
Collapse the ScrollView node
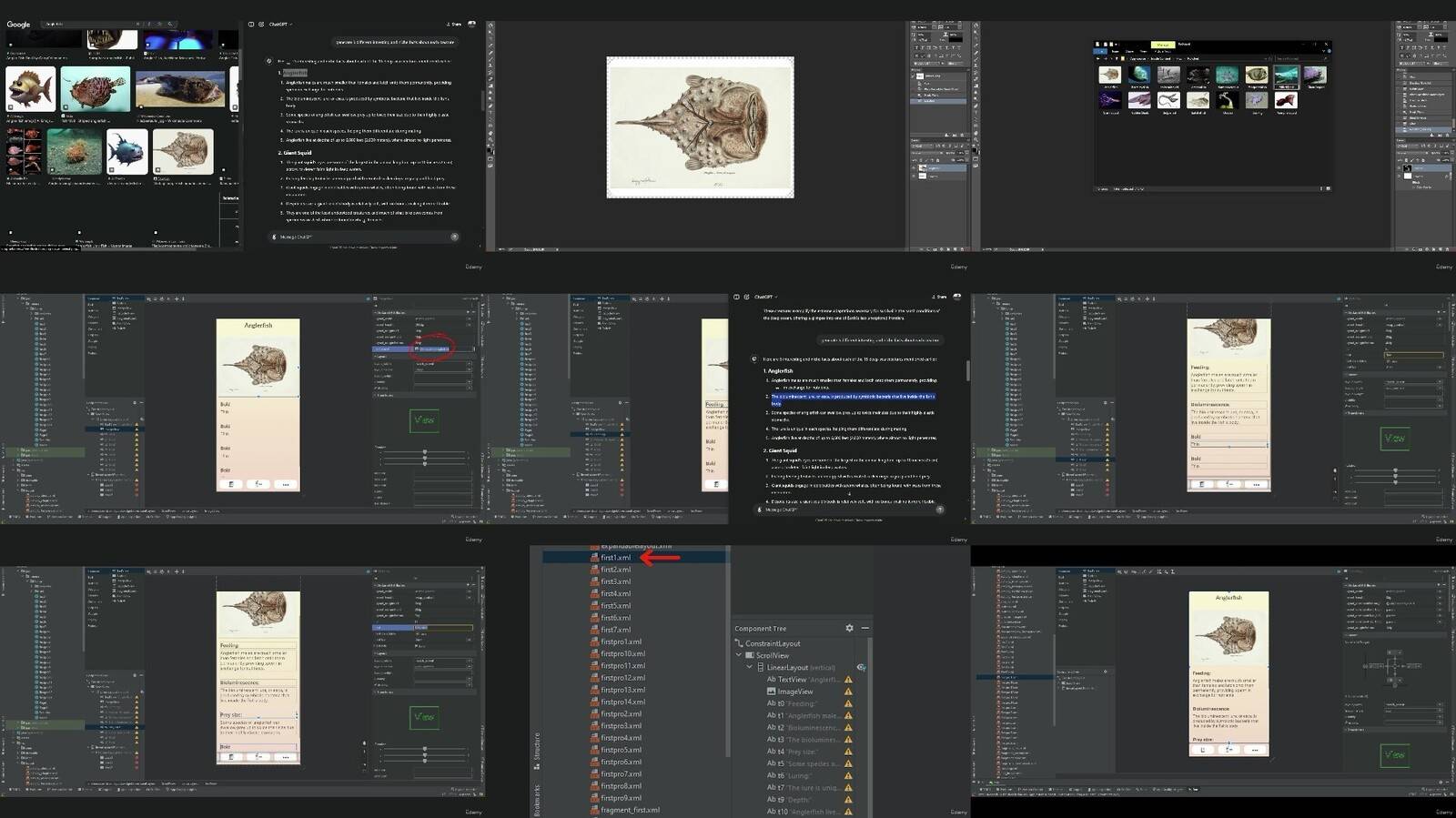coord(739,655)
